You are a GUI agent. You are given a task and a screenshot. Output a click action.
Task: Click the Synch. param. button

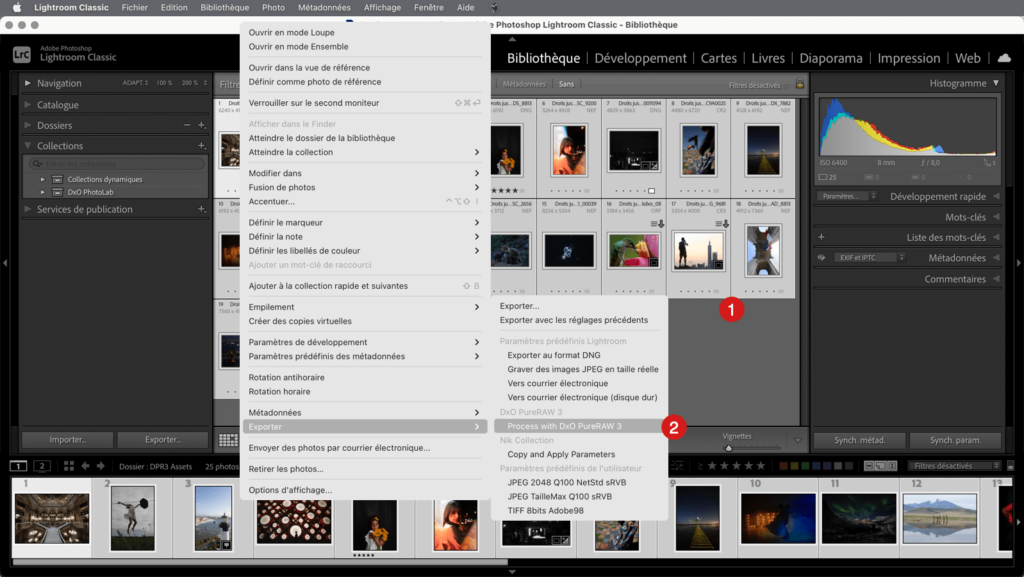[x=955, y=440]
